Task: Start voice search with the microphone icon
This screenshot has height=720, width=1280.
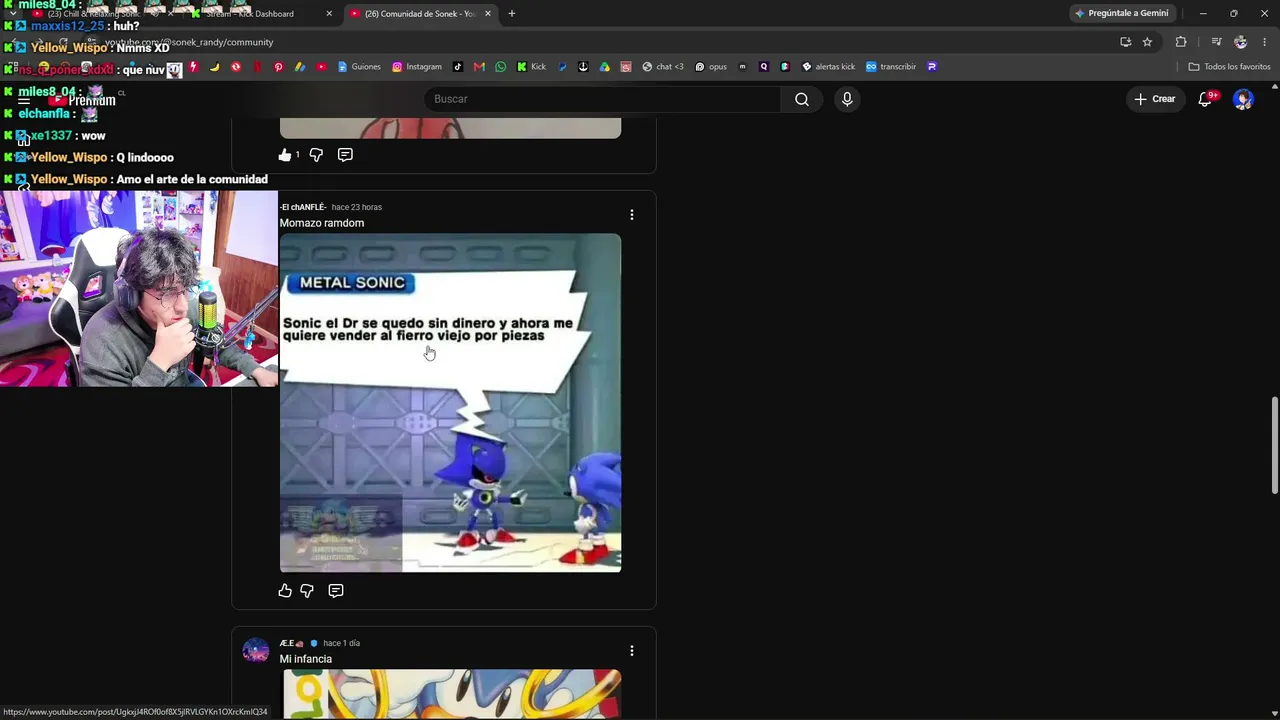Action: click(x=847, y=99)
